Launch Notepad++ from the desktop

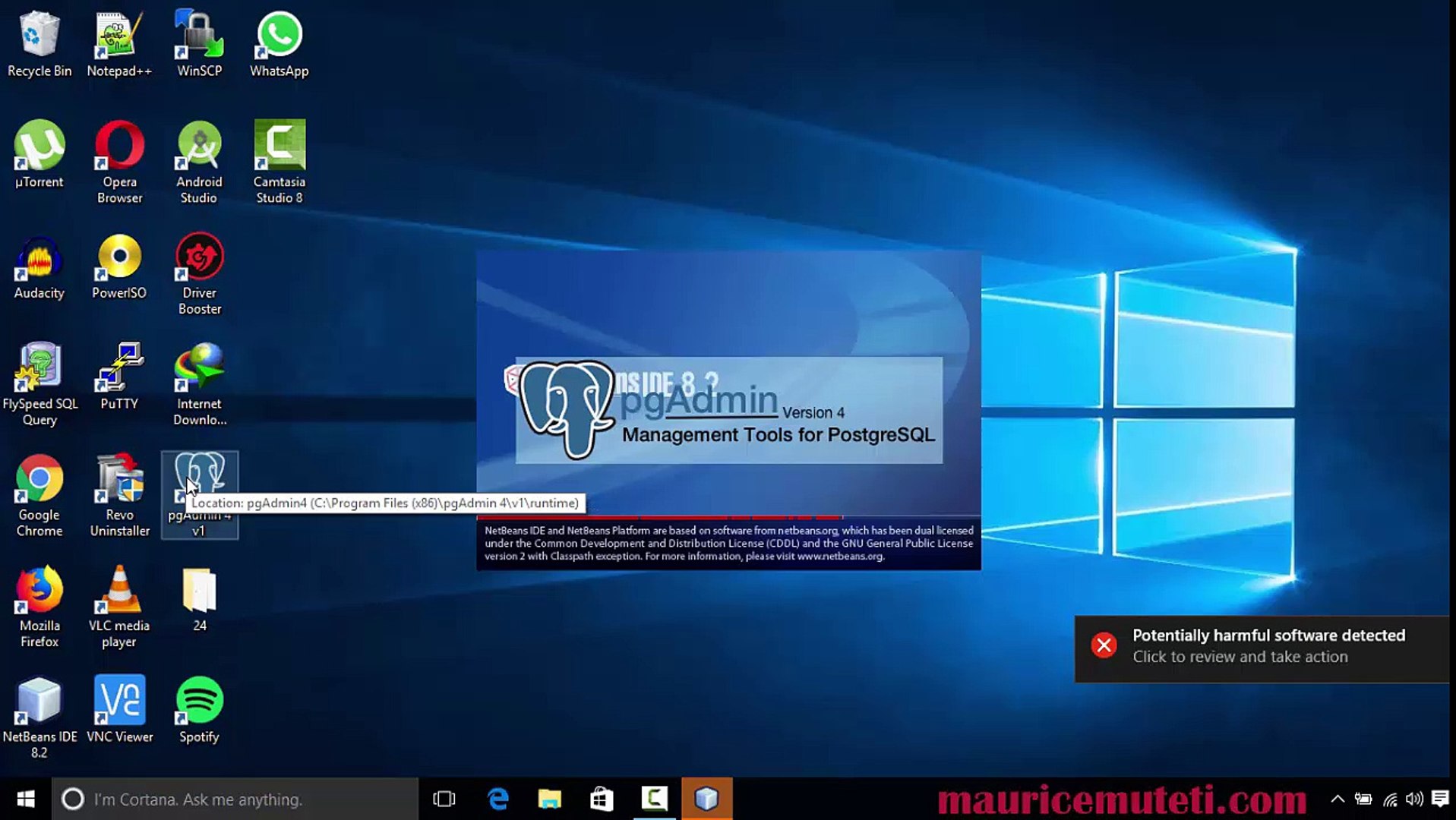tap(119, 44)
